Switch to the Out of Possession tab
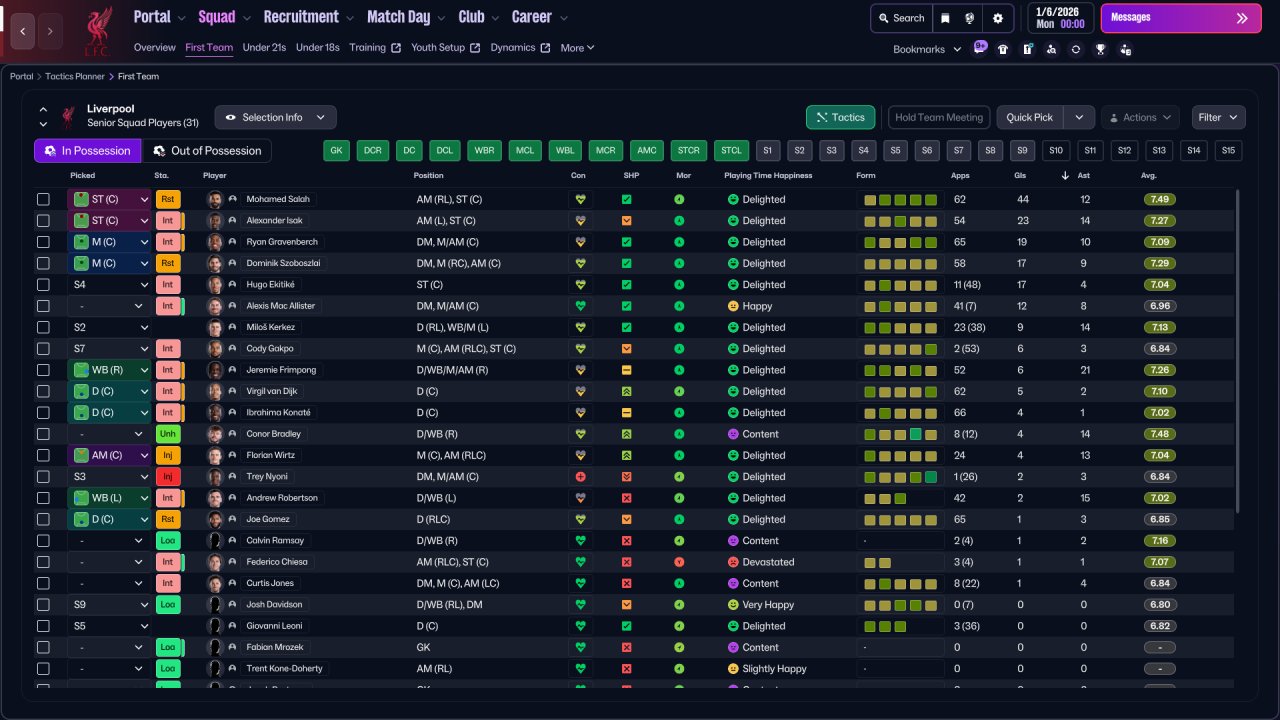The image size is (1280, 720). click(206, 151)
